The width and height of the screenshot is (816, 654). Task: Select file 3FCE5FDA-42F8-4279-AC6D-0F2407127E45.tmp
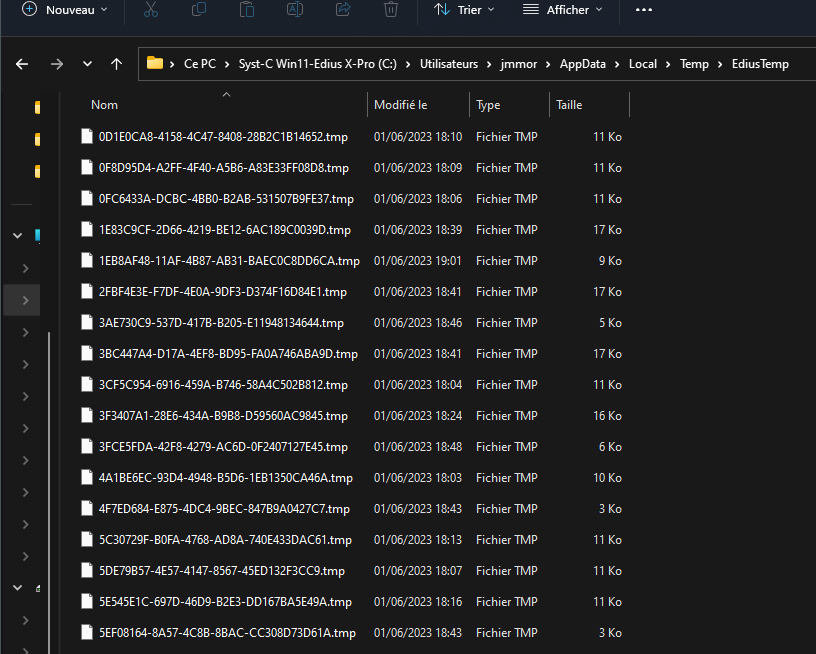click(223, 447)
